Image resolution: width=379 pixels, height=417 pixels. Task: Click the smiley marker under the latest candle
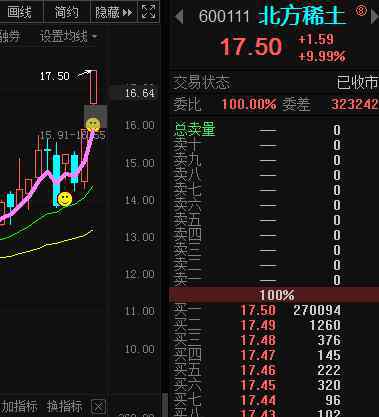(93, 124)
